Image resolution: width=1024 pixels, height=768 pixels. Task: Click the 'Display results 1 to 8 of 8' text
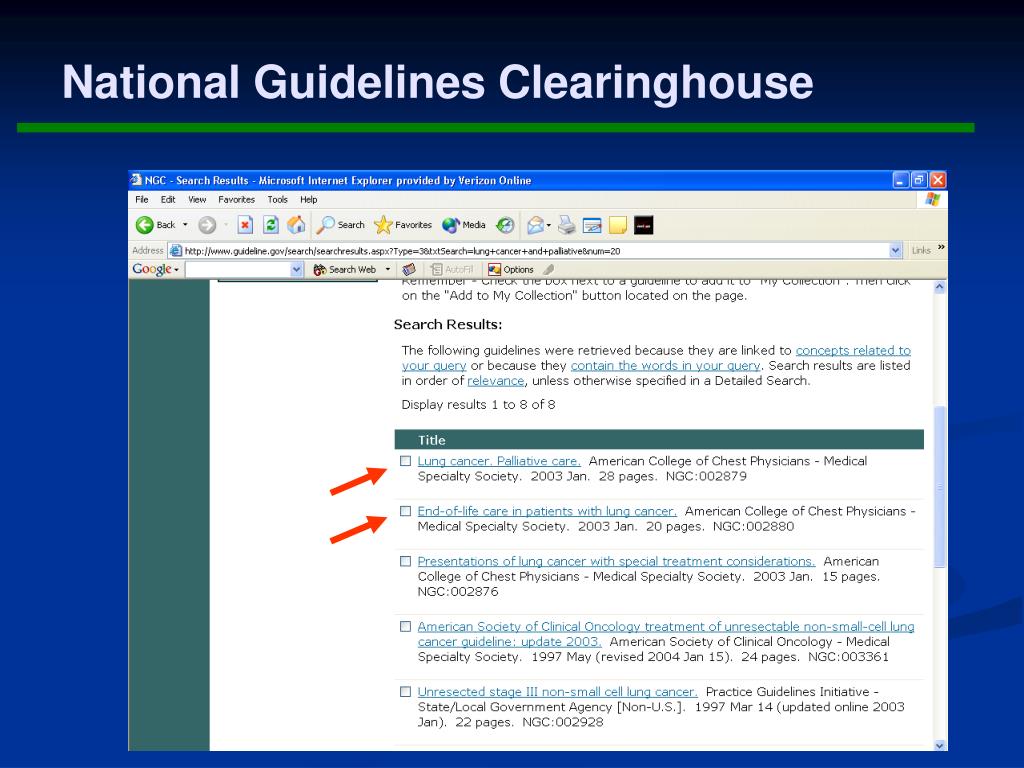[479, 405]
